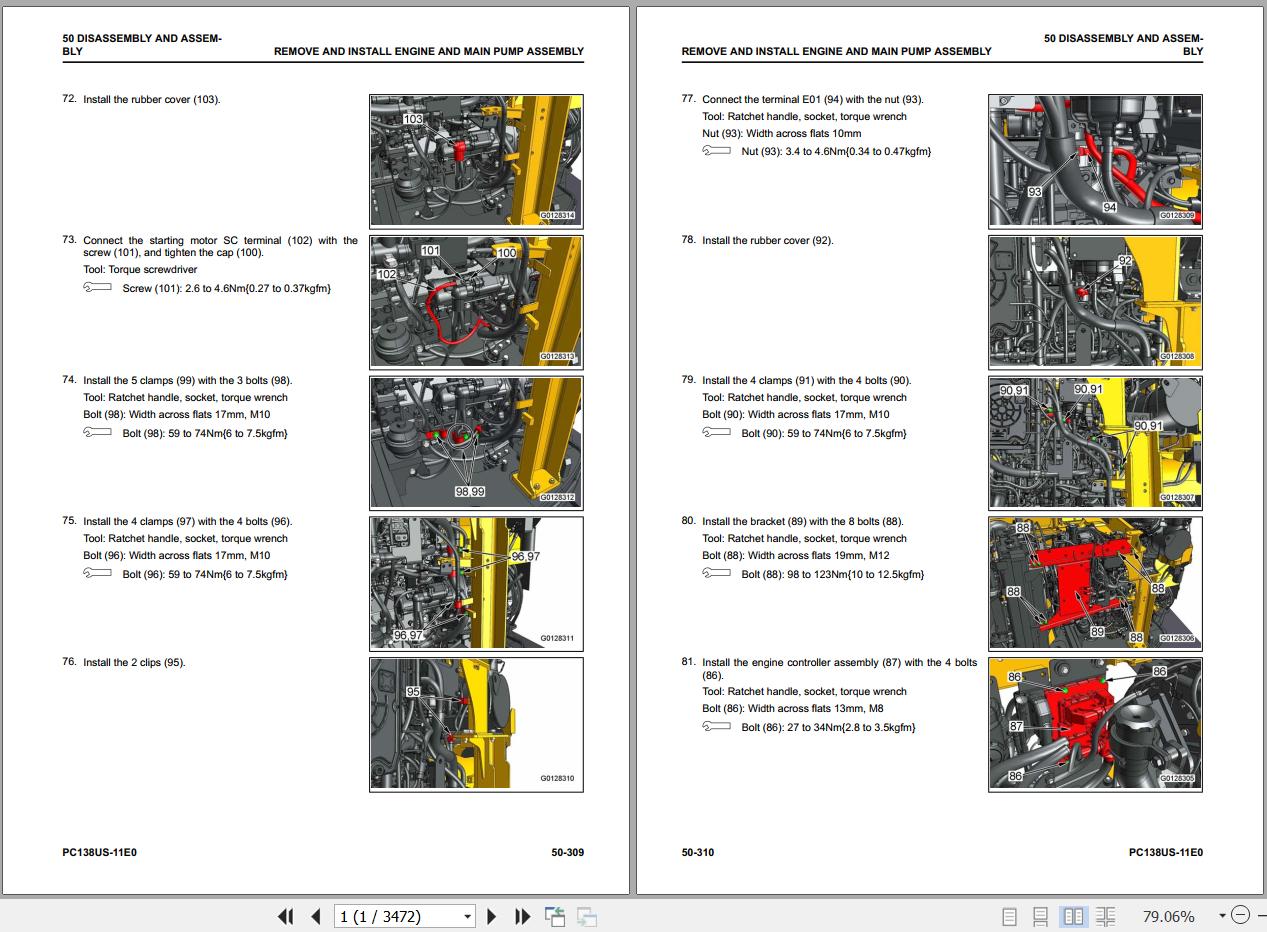The width and height of the screenshot is (1267, 932).
Task: Click rubber cover image for step 78
Action: pos(1095,303)
